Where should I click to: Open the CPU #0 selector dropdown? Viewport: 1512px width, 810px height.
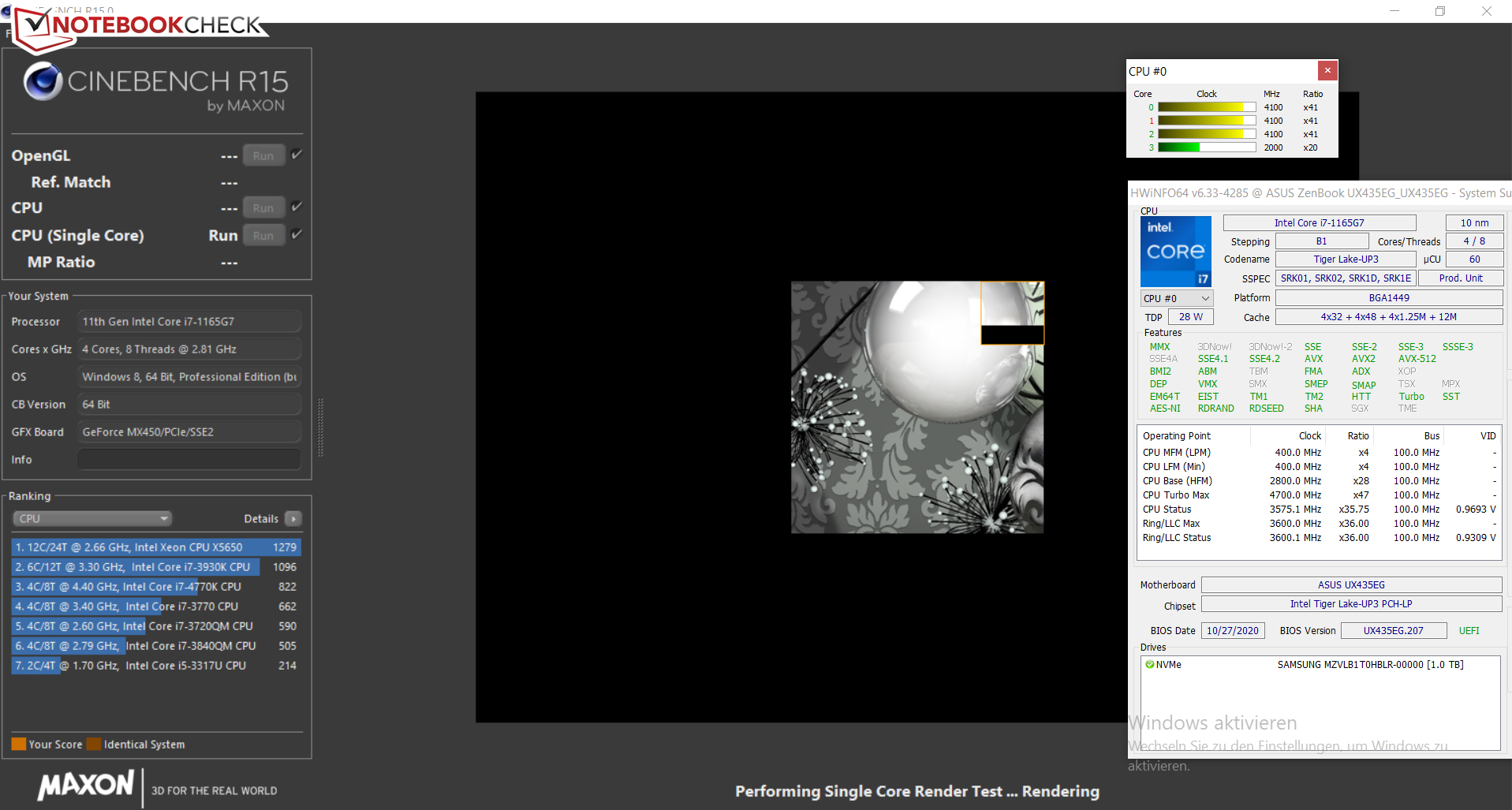click(x=1176, y=298)
